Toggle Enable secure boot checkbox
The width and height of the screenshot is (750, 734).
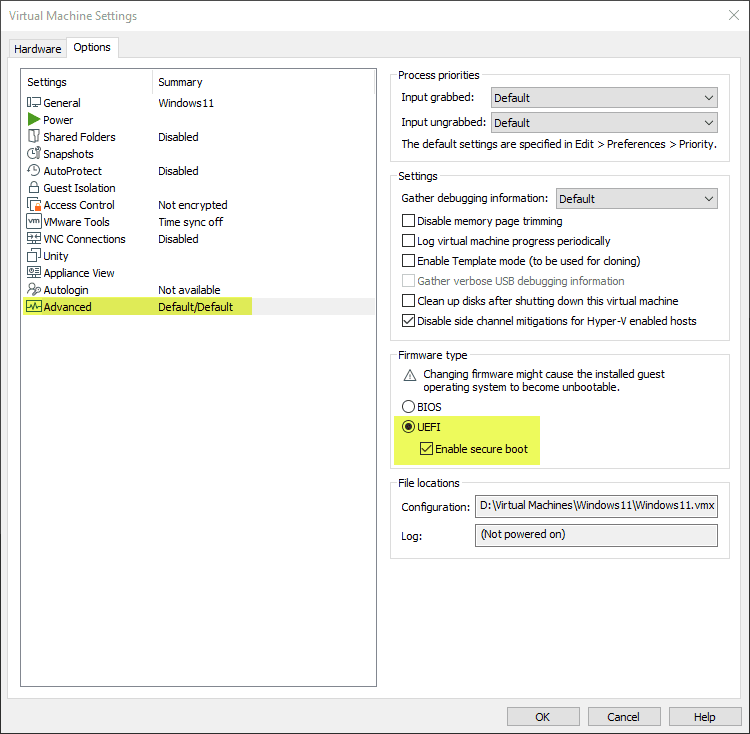point(426,449)
